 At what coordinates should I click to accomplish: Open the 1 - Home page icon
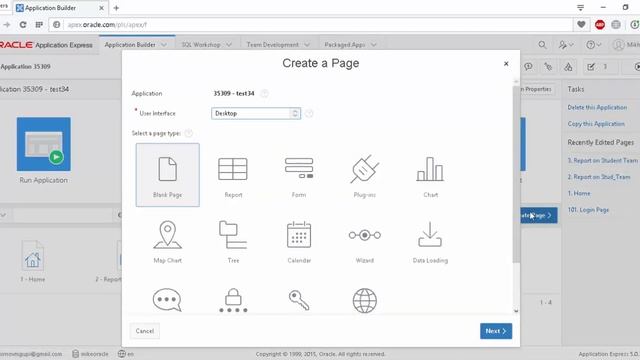pyautogui.click(x=33, y=256)
